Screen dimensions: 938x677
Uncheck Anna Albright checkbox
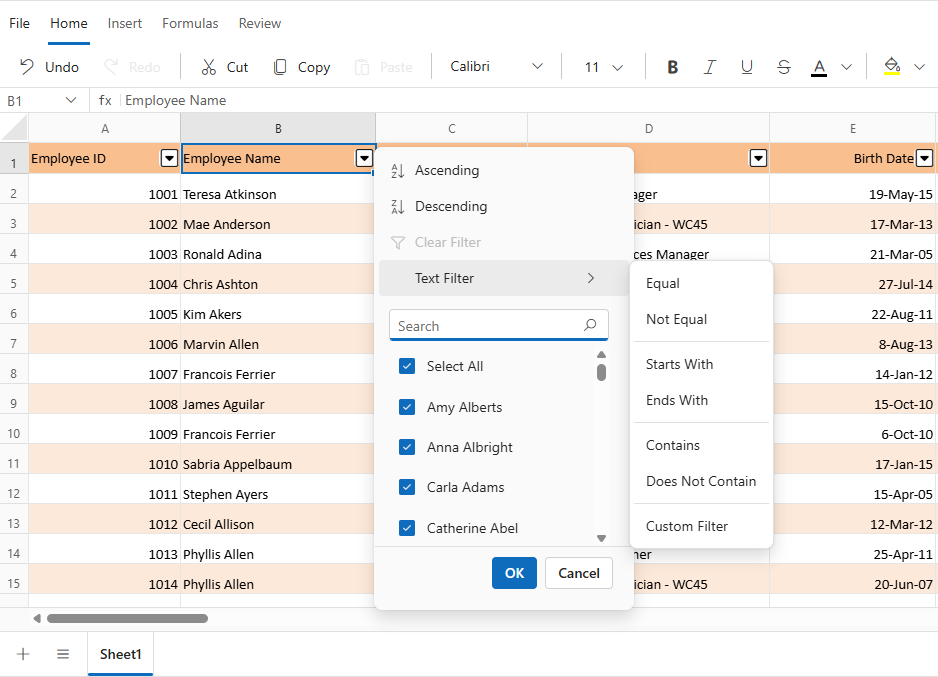click(407, 447)
